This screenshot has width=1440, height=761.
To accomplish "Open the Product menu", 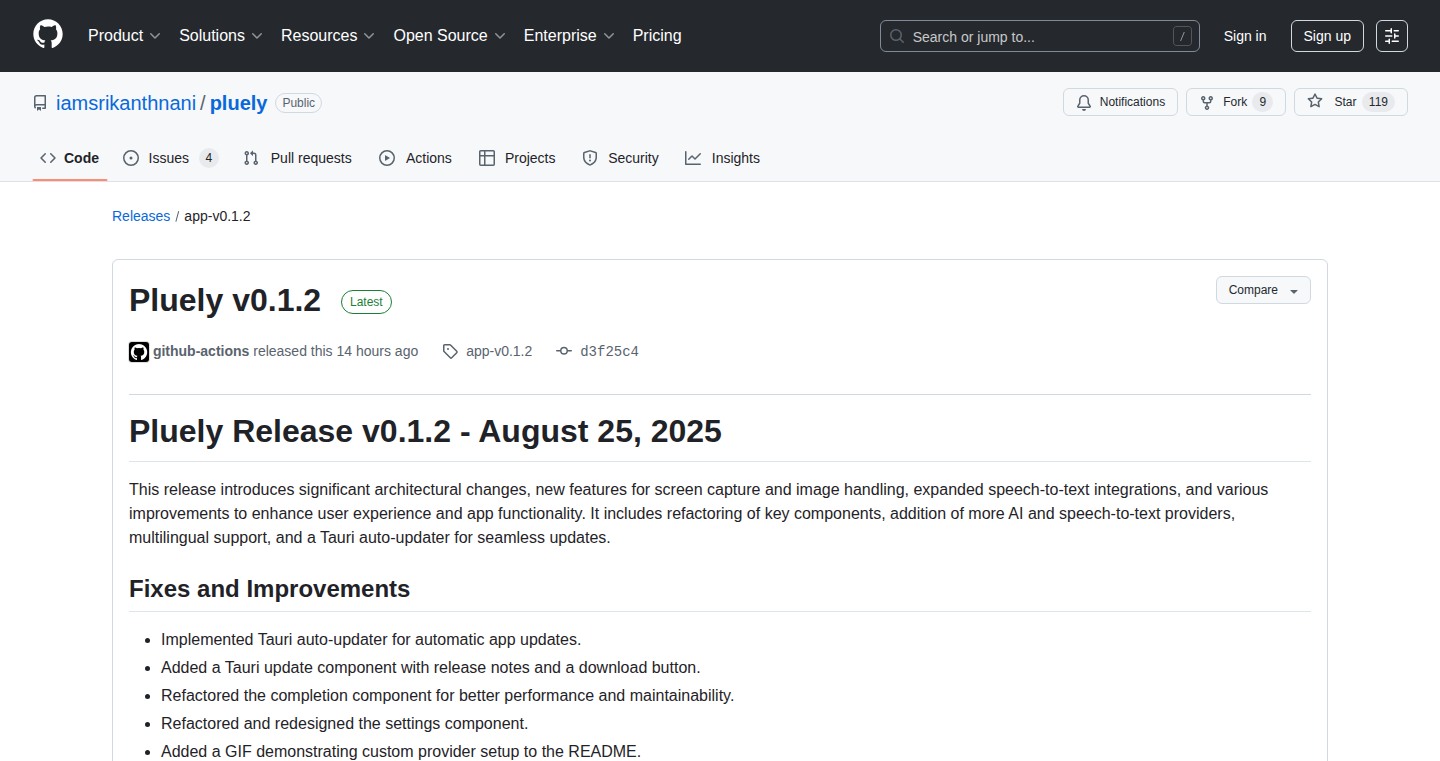I will click(124, 35).
